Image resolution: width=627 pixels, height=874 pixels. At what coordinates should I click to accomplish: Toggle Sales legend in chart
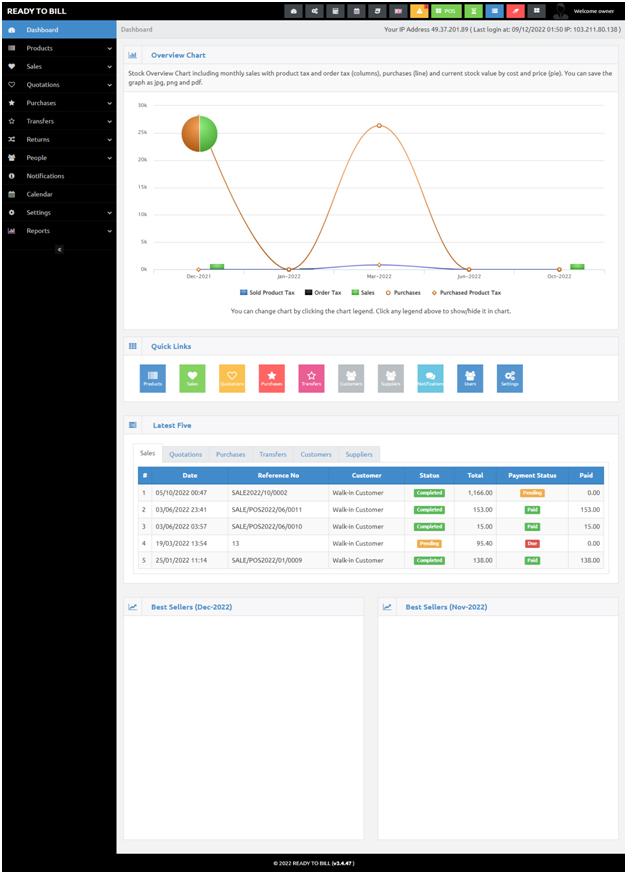coord(363,293)
